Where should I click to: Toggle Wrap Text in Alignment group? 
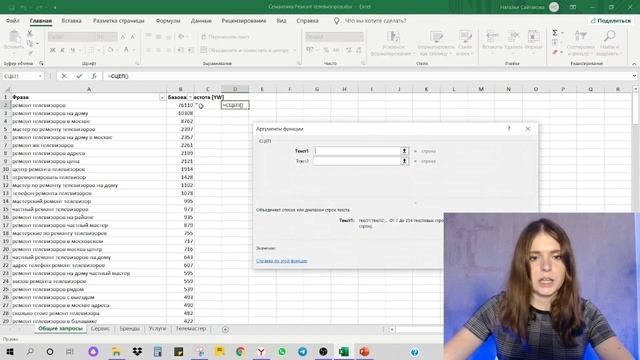[x=225, y=37]
